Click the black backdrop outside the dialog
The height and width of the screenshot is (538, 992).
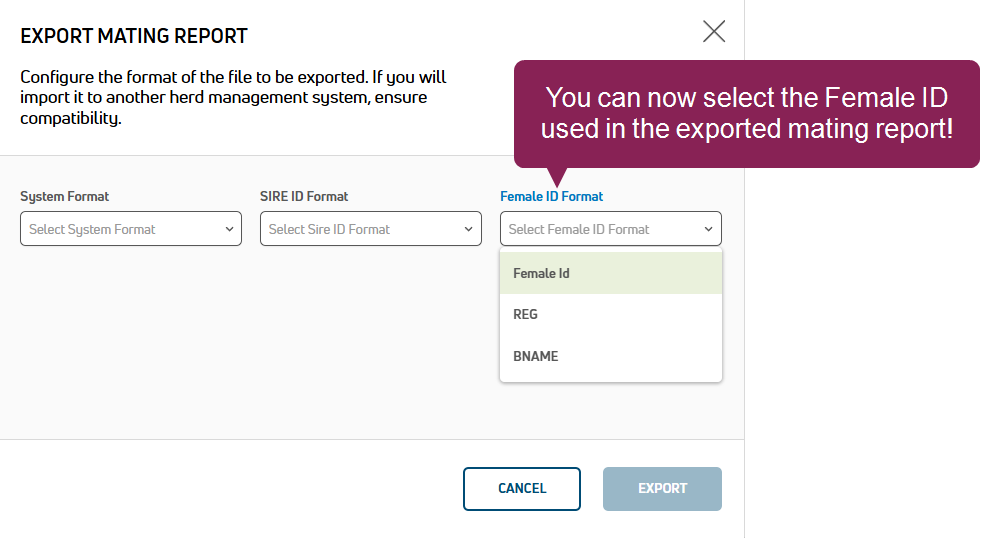tap(868, 350)
